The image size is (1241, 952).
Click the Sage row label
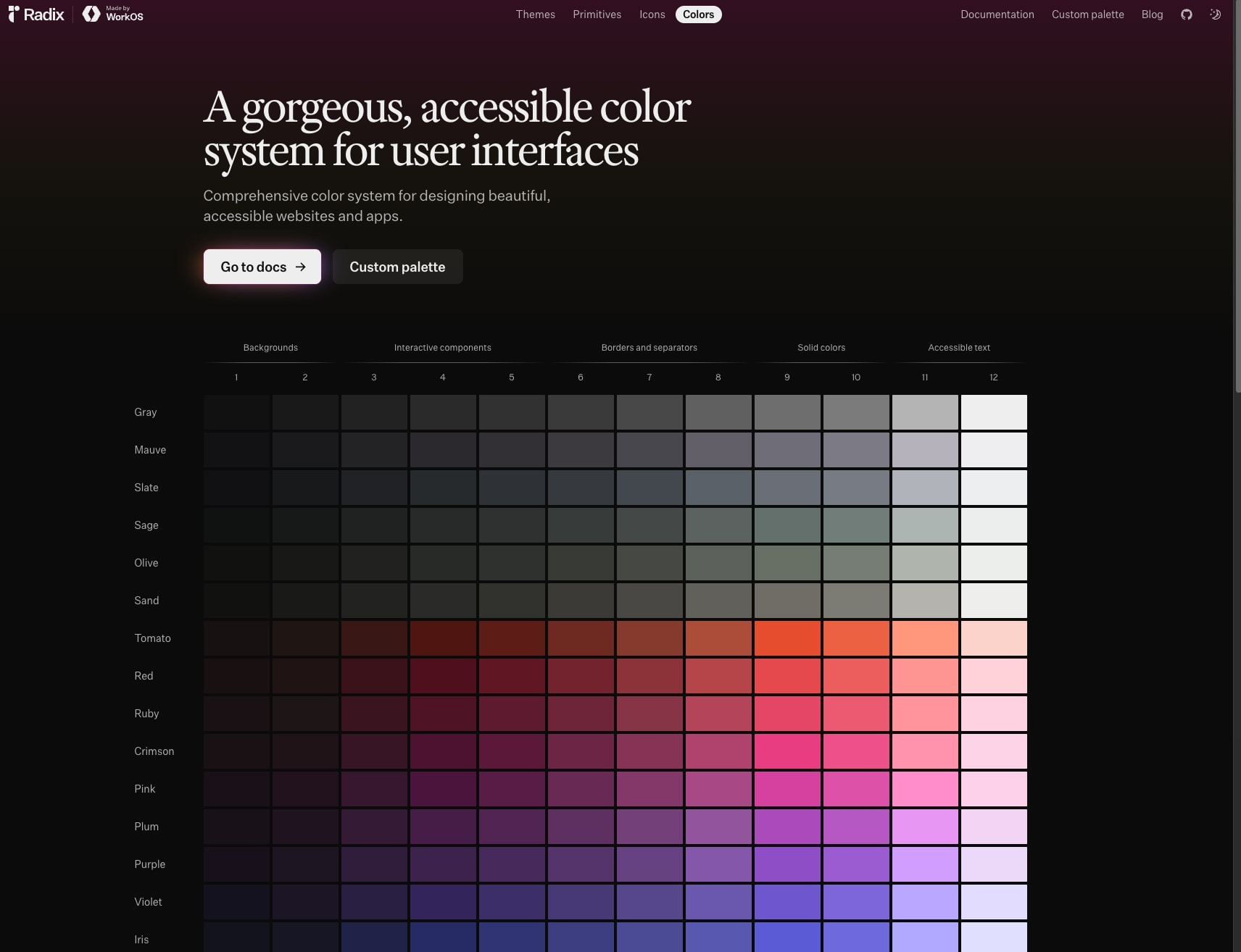[x=146, y=525]
